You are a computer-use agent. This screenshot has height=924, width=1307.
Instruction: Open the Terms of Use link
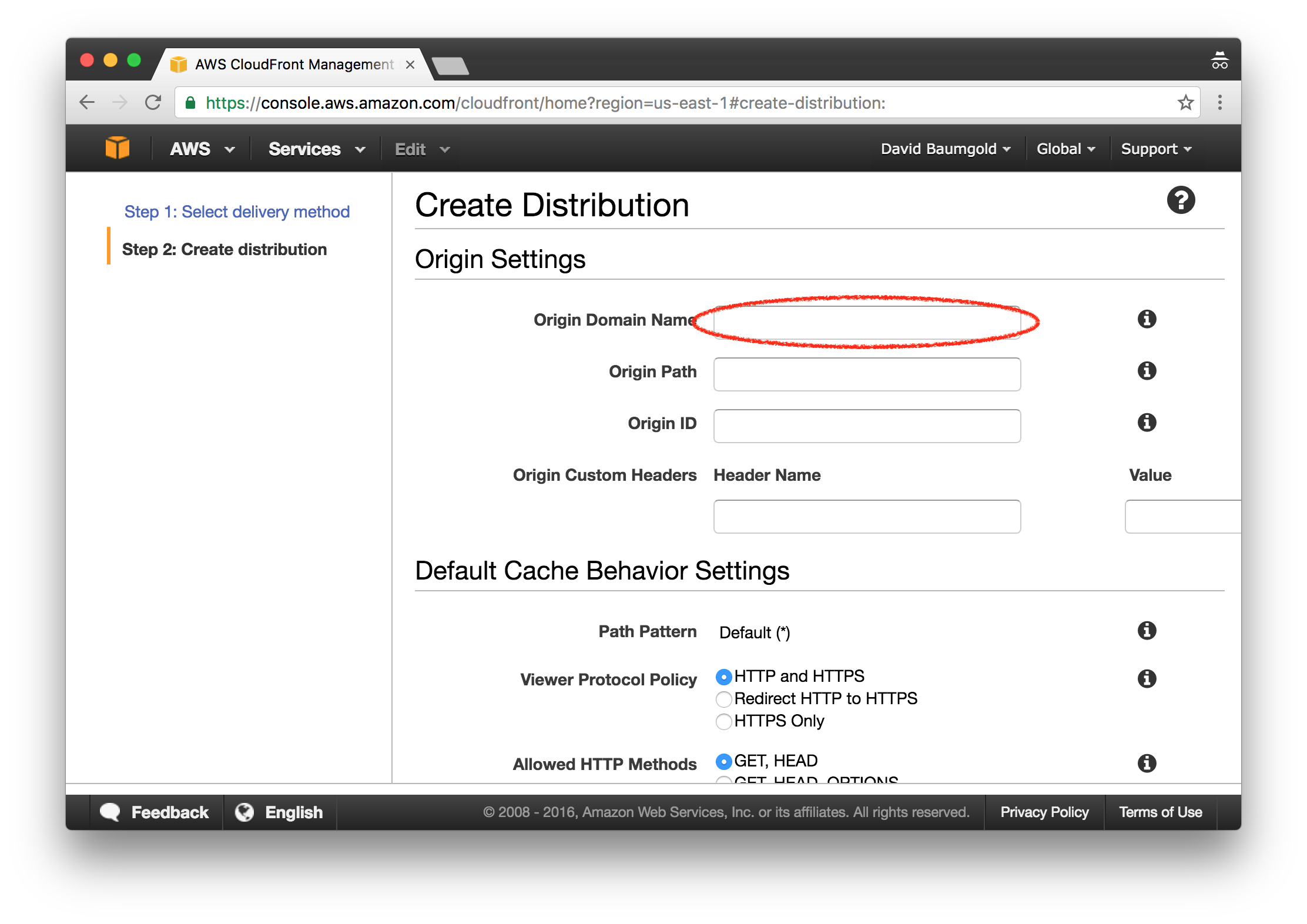(1160, 812)
